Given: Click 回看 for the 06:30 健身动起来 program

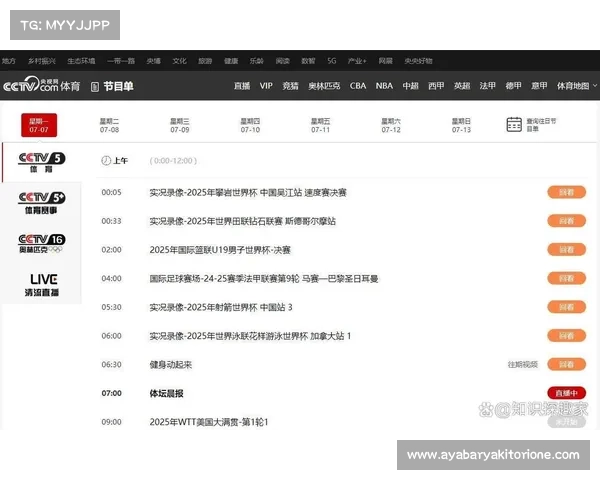Looking at the screenshot, I should [x=566, y=364].
